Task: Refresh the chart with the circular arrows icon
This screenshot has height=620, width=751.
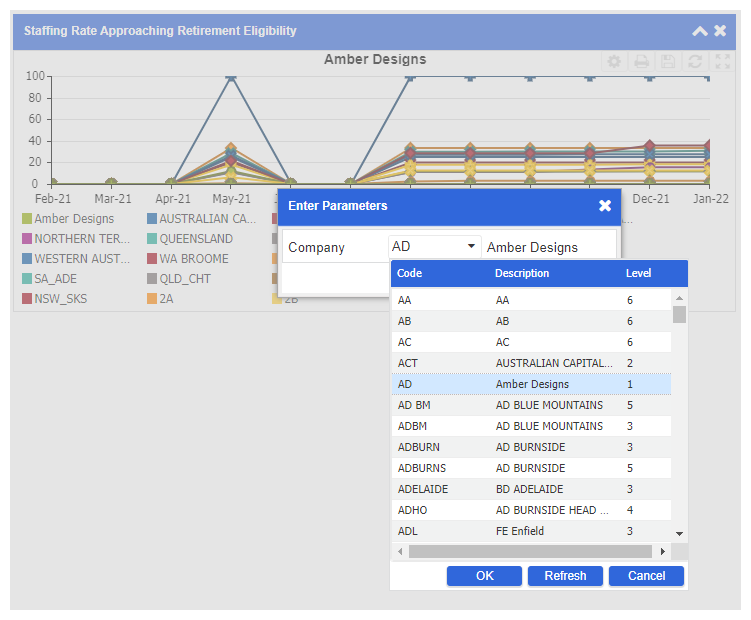Action: coord(695,61)
